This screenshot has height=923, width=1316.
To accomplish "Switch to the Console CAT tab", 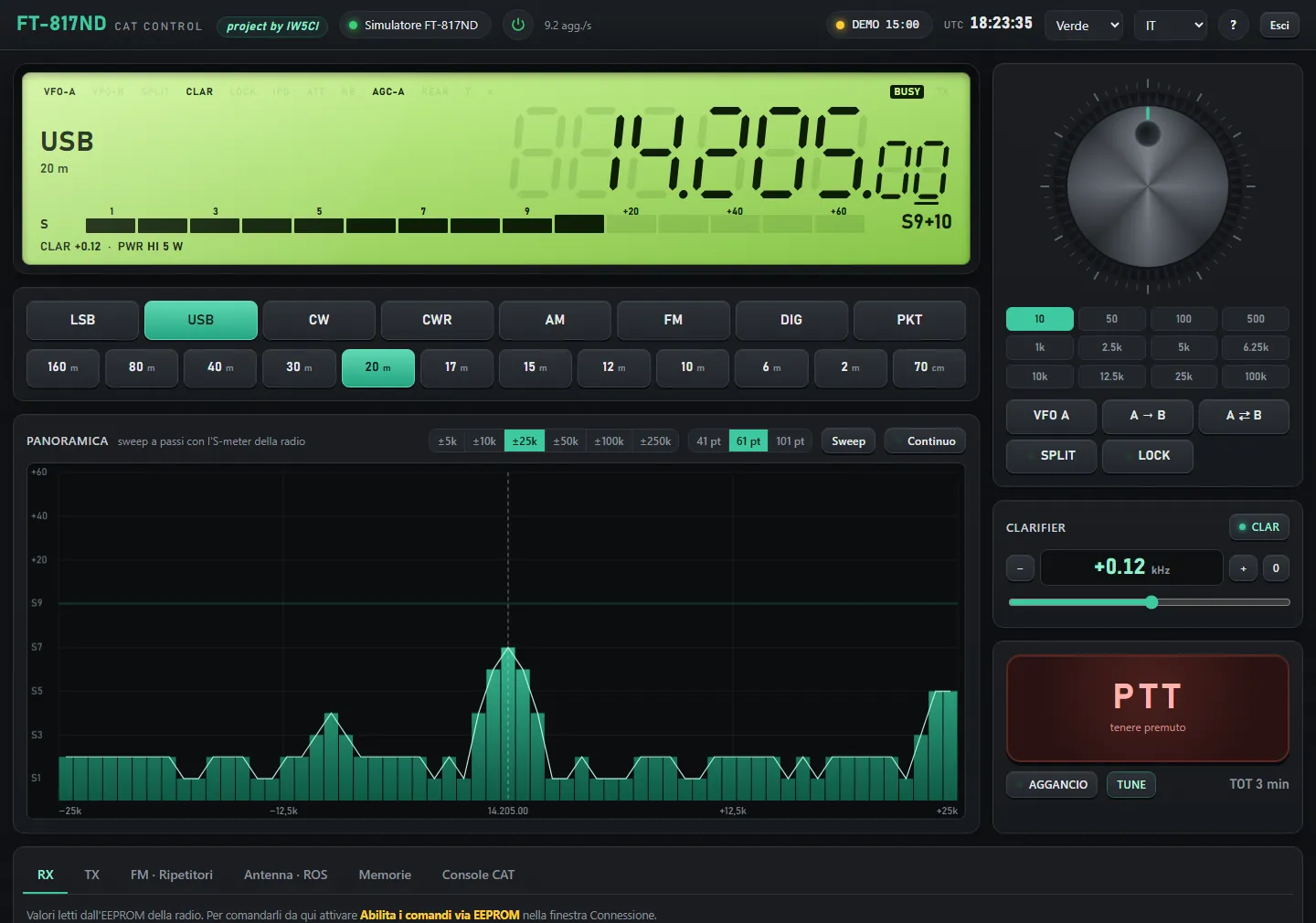I will [478, 875].
